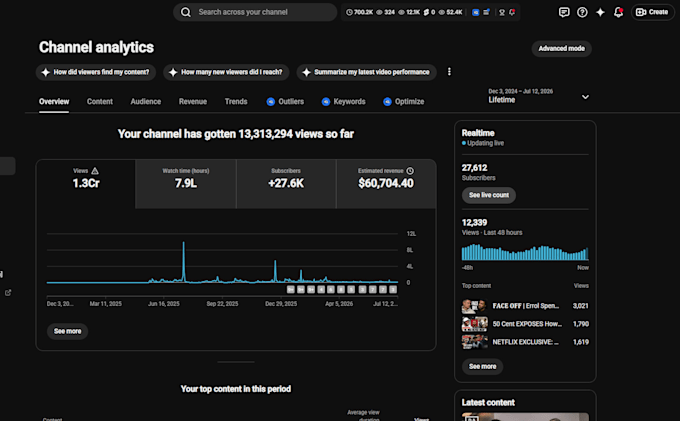Image resolution: width=680 pixels, height=421 pixels.
Task: Click the Create button
Action: (x=652, y=12)
